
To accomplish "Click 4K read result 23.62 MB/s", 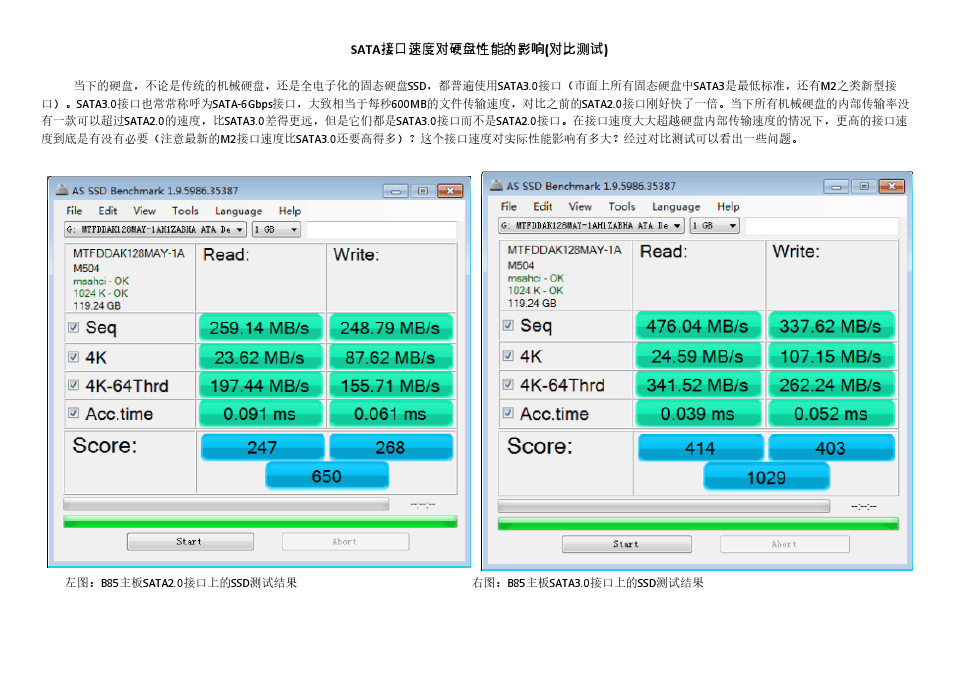I will [x=260, y=357].
